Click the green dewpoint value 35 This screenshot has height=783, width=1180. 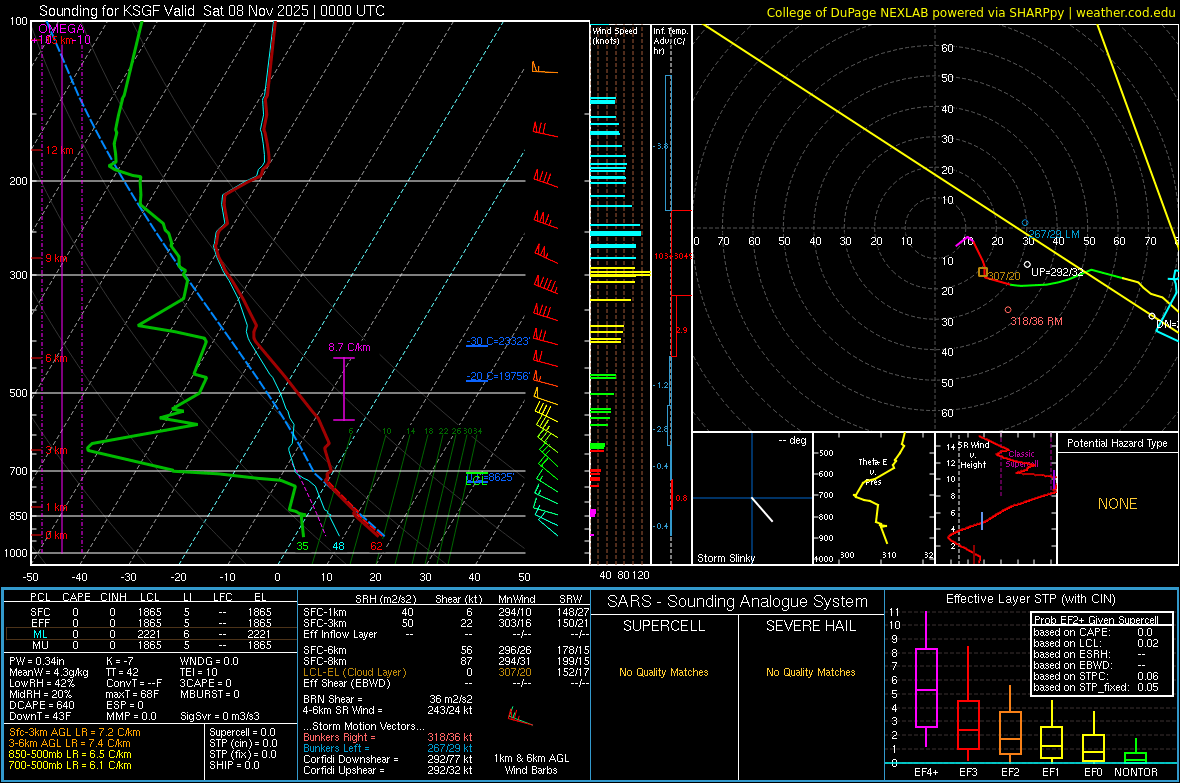pos(303,546)
